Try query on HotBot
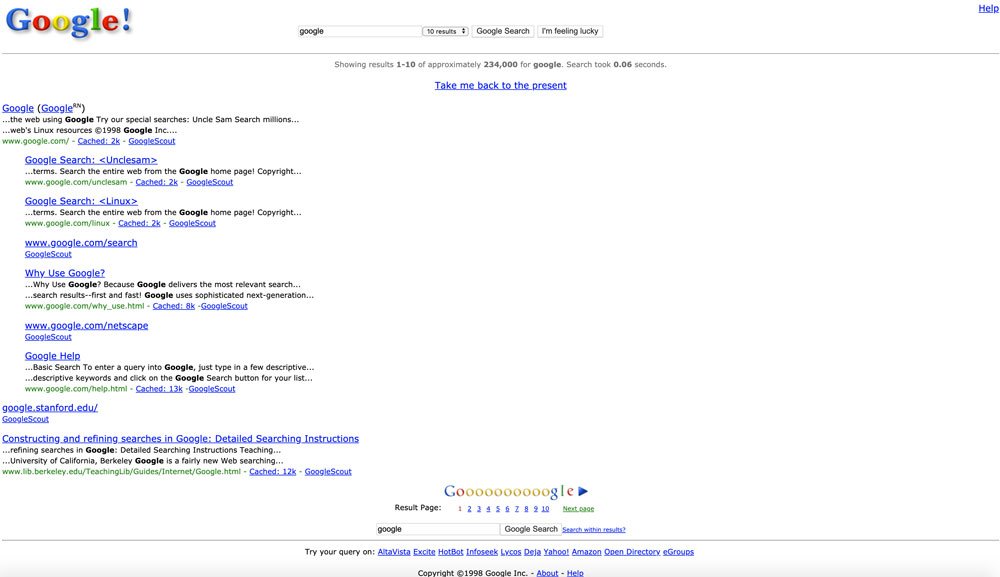The image size is (1000, 577). pyautogui.click(x=451, y=552)
